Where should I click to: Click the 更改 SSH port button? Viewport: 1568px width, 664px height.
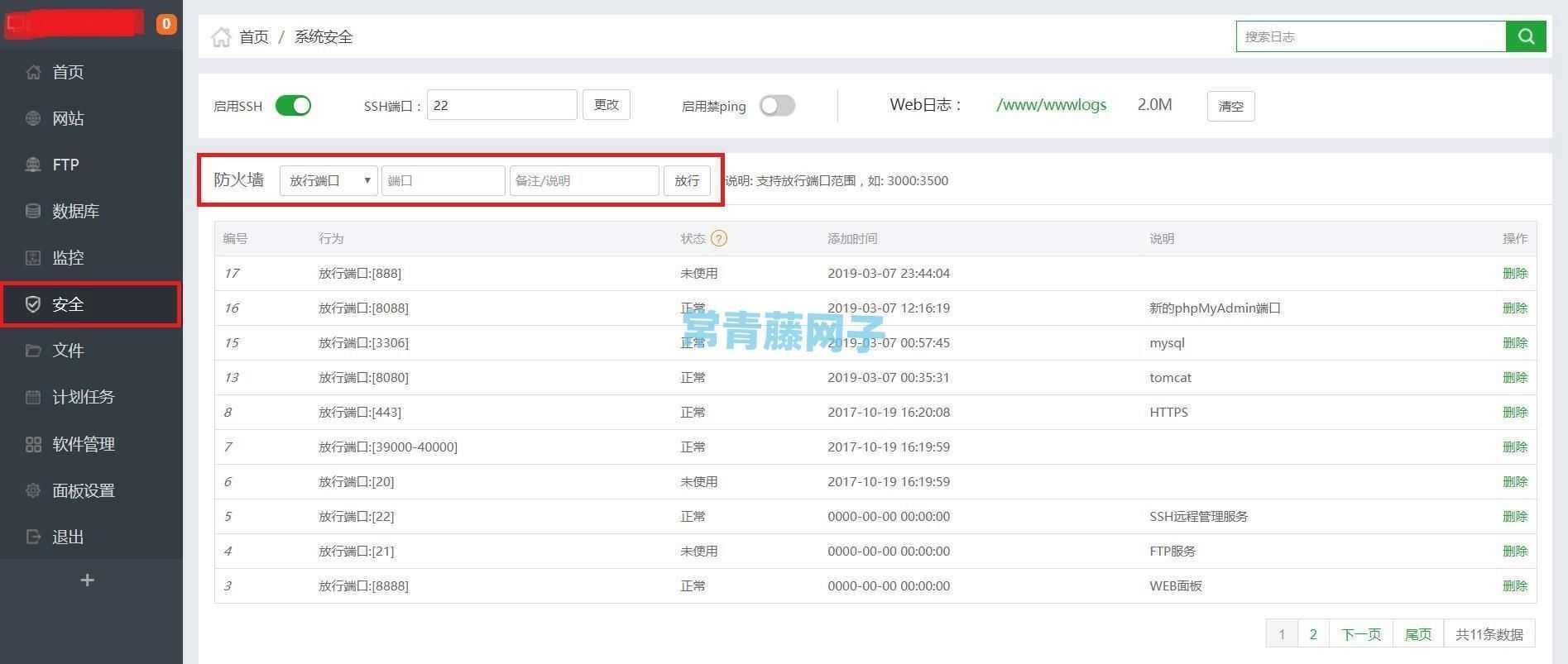click(x=607, y=105)
